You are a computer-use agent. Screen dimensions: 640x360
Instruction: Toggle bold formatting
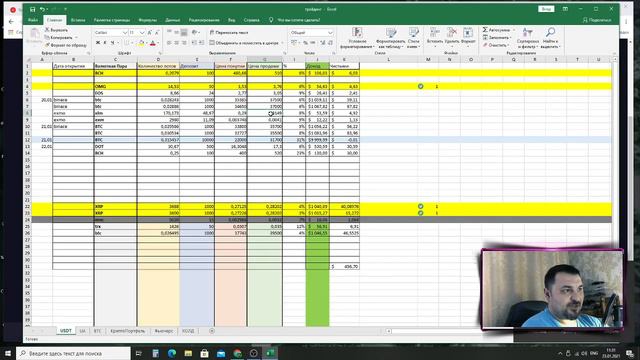click(x=98, y=42)
